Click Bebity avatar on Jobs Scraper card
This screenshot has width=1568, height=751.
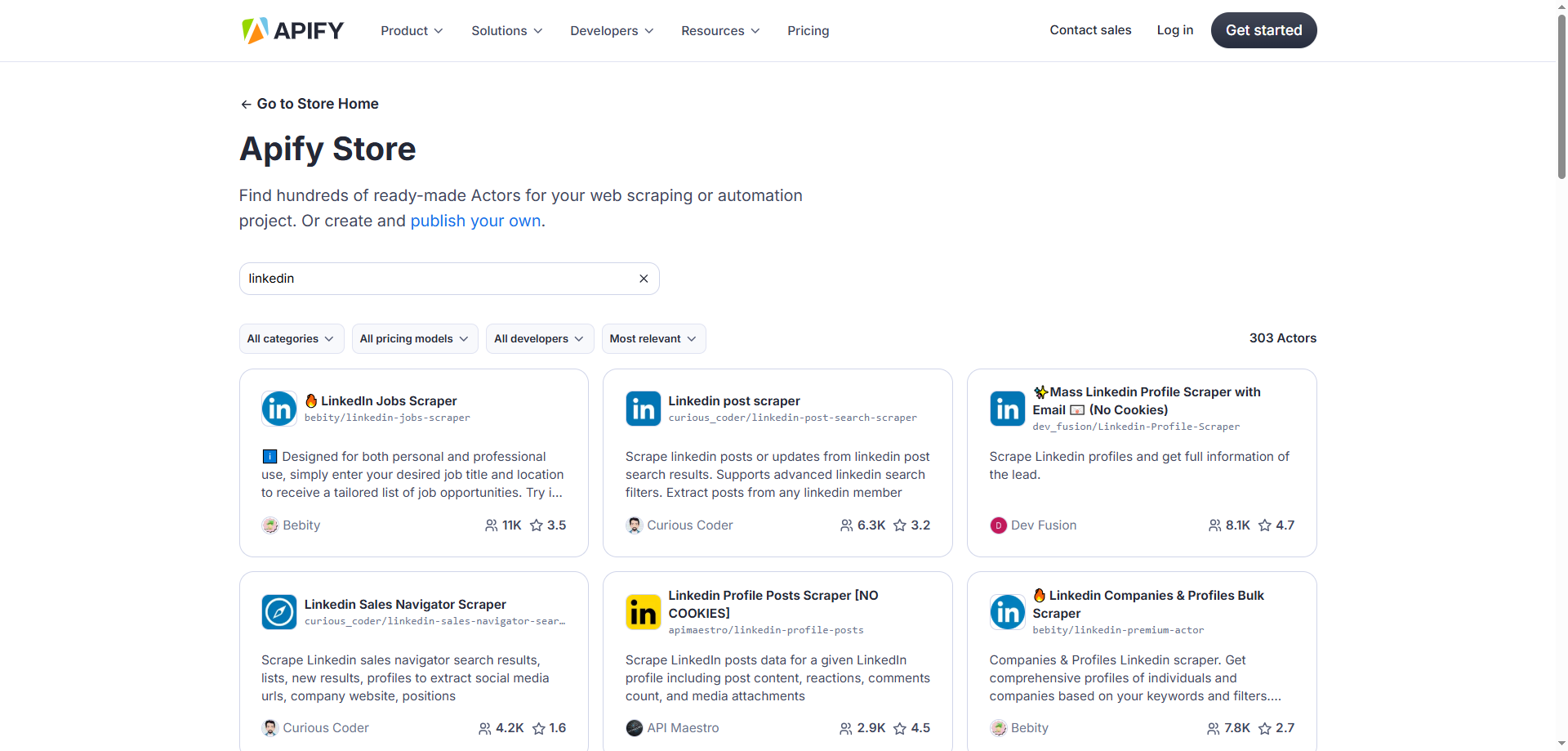click(270, 525)
